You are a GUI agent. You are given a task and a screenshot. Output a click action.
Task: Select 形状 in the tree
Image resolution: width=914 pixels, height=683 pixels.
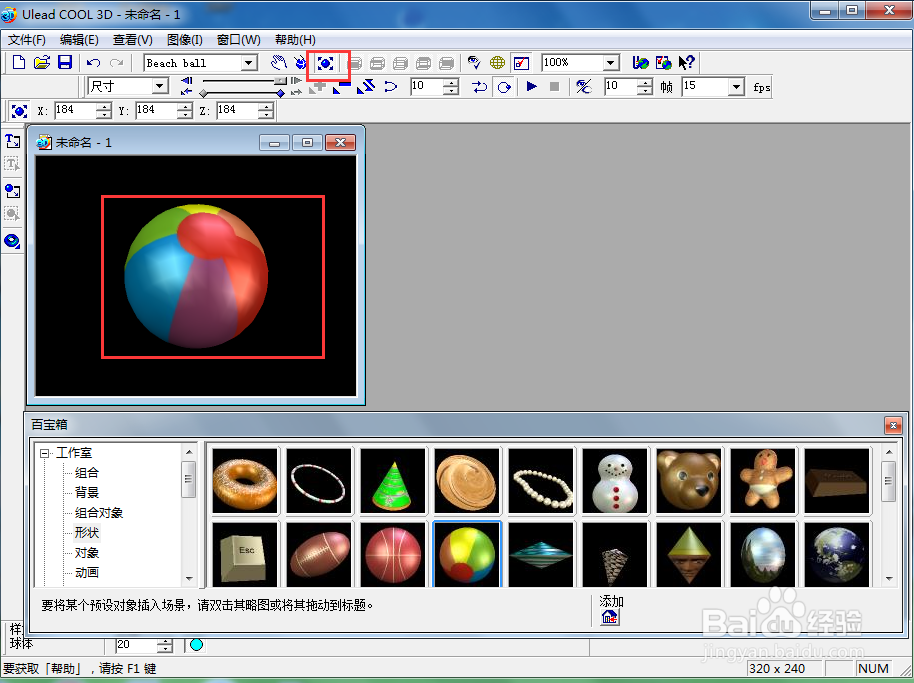click(x=87, y=533)
